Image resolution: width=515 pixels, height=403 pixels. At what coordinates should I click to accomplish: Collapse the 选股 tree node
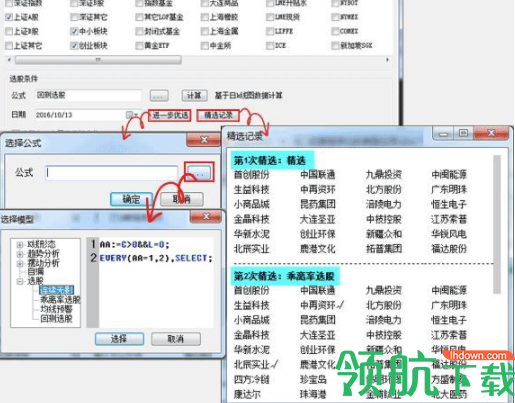(20, 282)
